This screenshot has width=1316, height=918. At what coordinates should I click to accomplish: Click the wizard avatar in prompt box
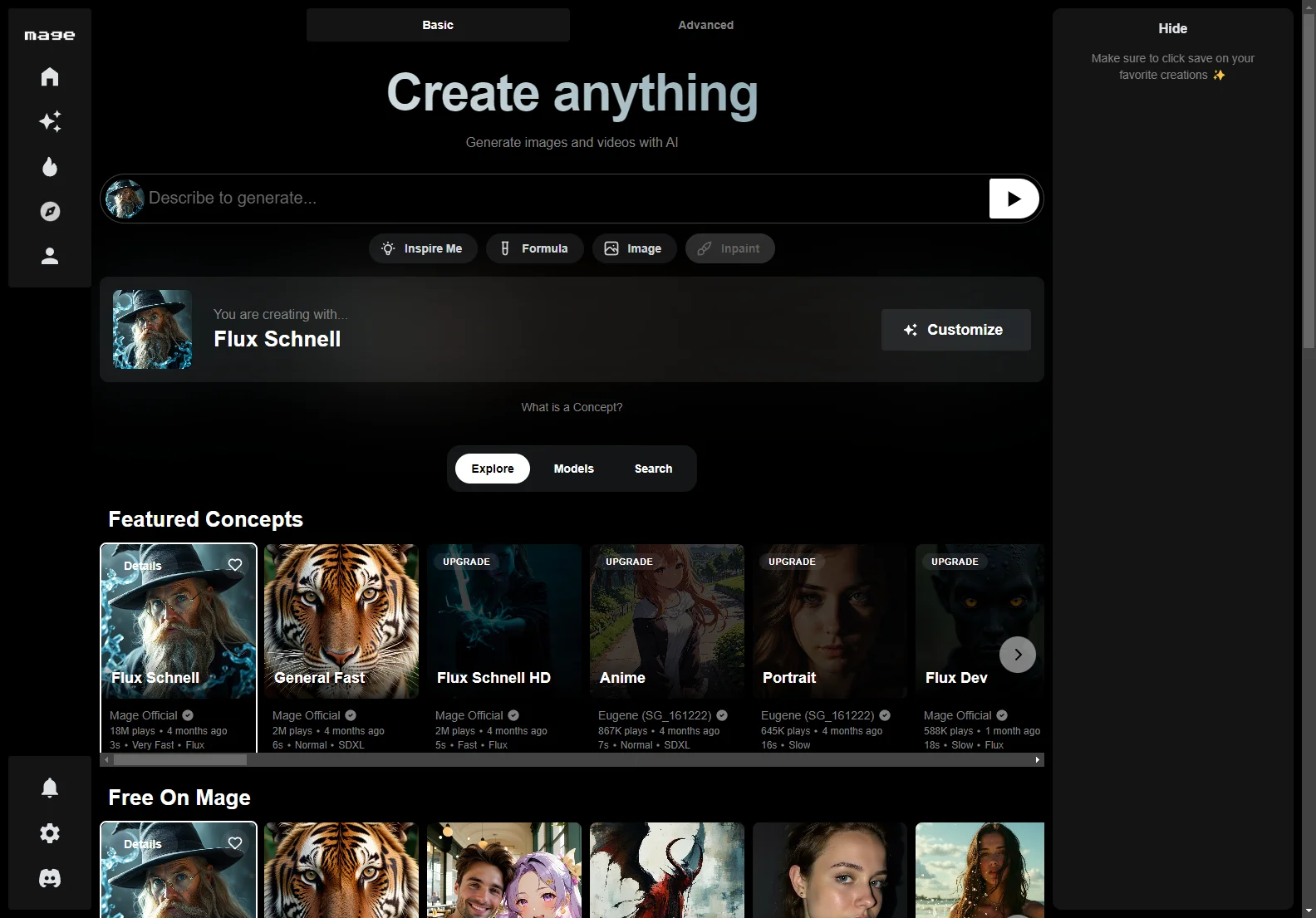[x=125, y=199]
